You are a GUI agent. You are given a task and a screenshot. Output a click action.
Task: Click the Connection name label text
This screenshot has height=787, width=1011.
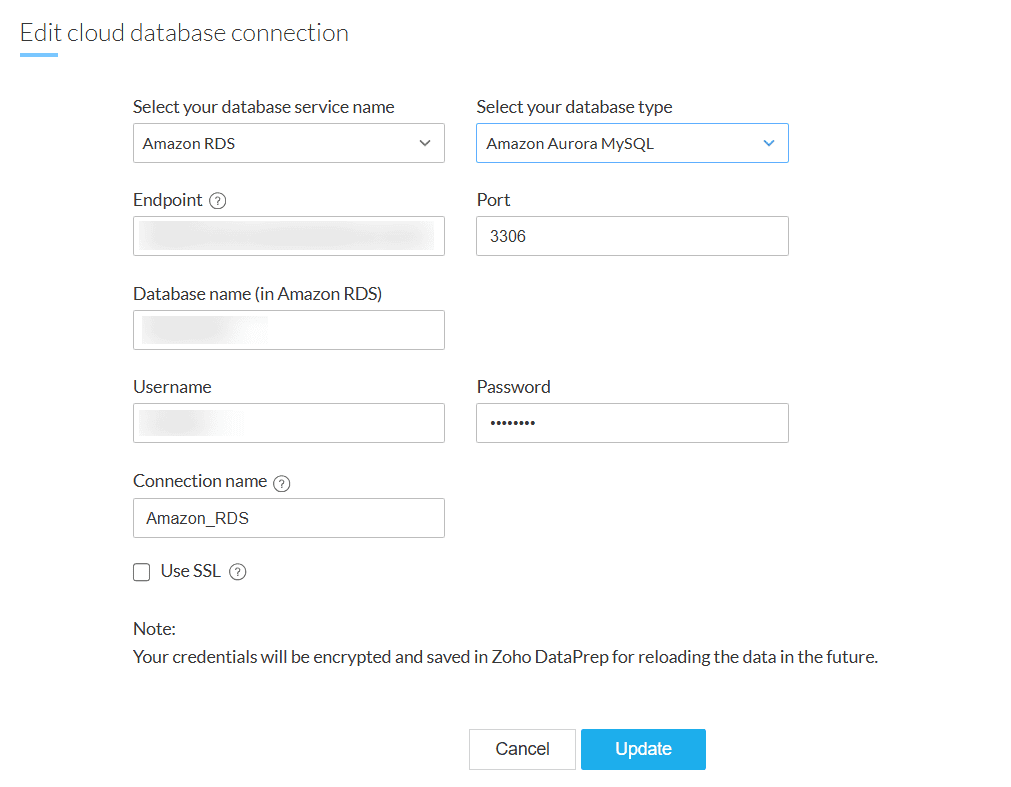coord(200,481)
